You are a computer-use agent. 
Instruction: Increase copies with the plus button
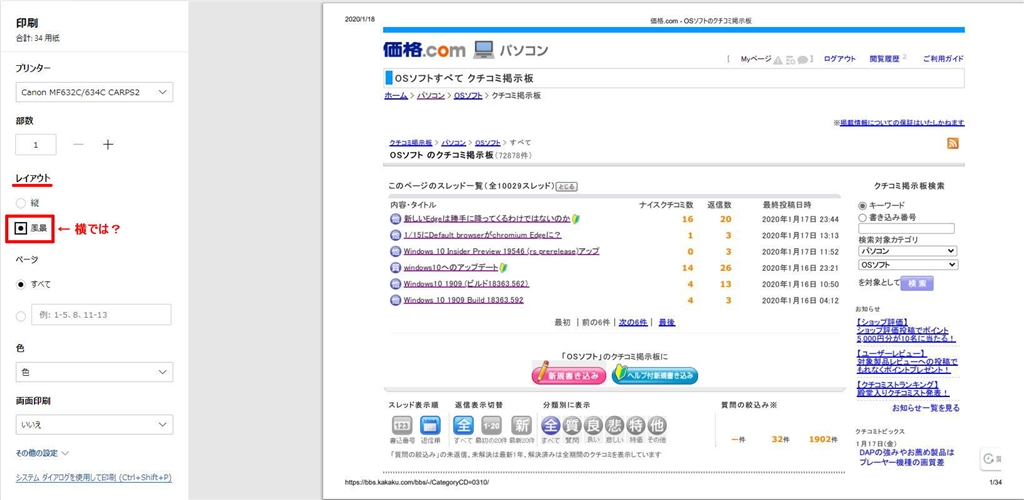(108, 144)
